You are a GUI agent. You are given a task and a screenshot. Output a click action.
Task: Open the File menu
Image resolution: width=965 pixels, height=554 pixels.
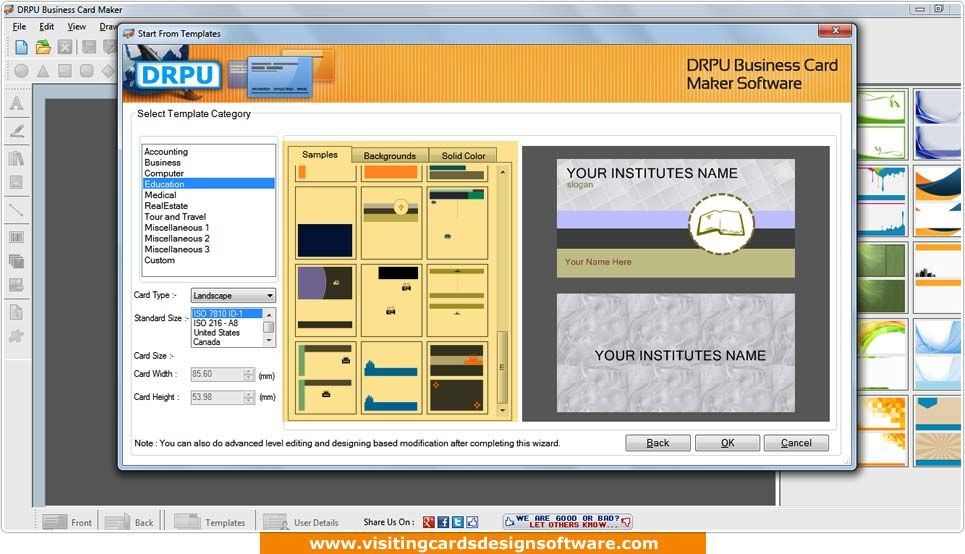[19, 26]
